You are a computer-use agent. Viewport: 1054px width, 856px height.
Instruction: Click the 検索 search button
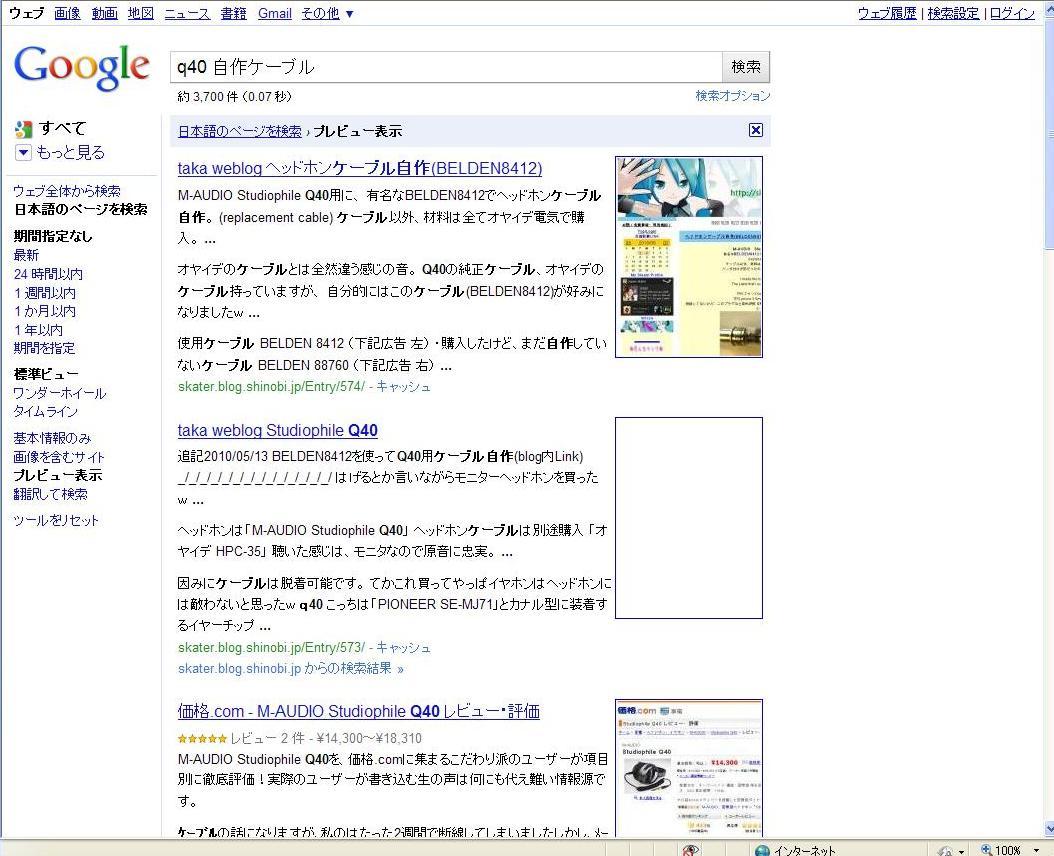746,67
